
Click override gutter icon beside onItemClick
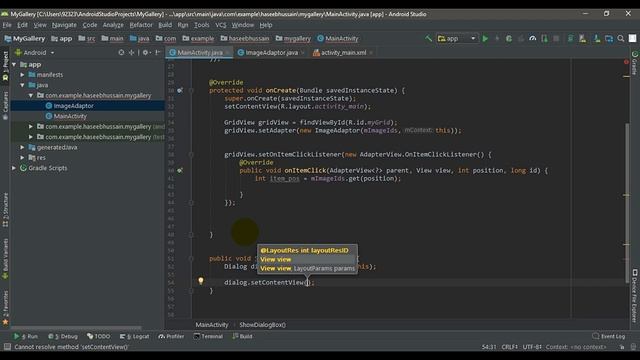pos(180,170)
